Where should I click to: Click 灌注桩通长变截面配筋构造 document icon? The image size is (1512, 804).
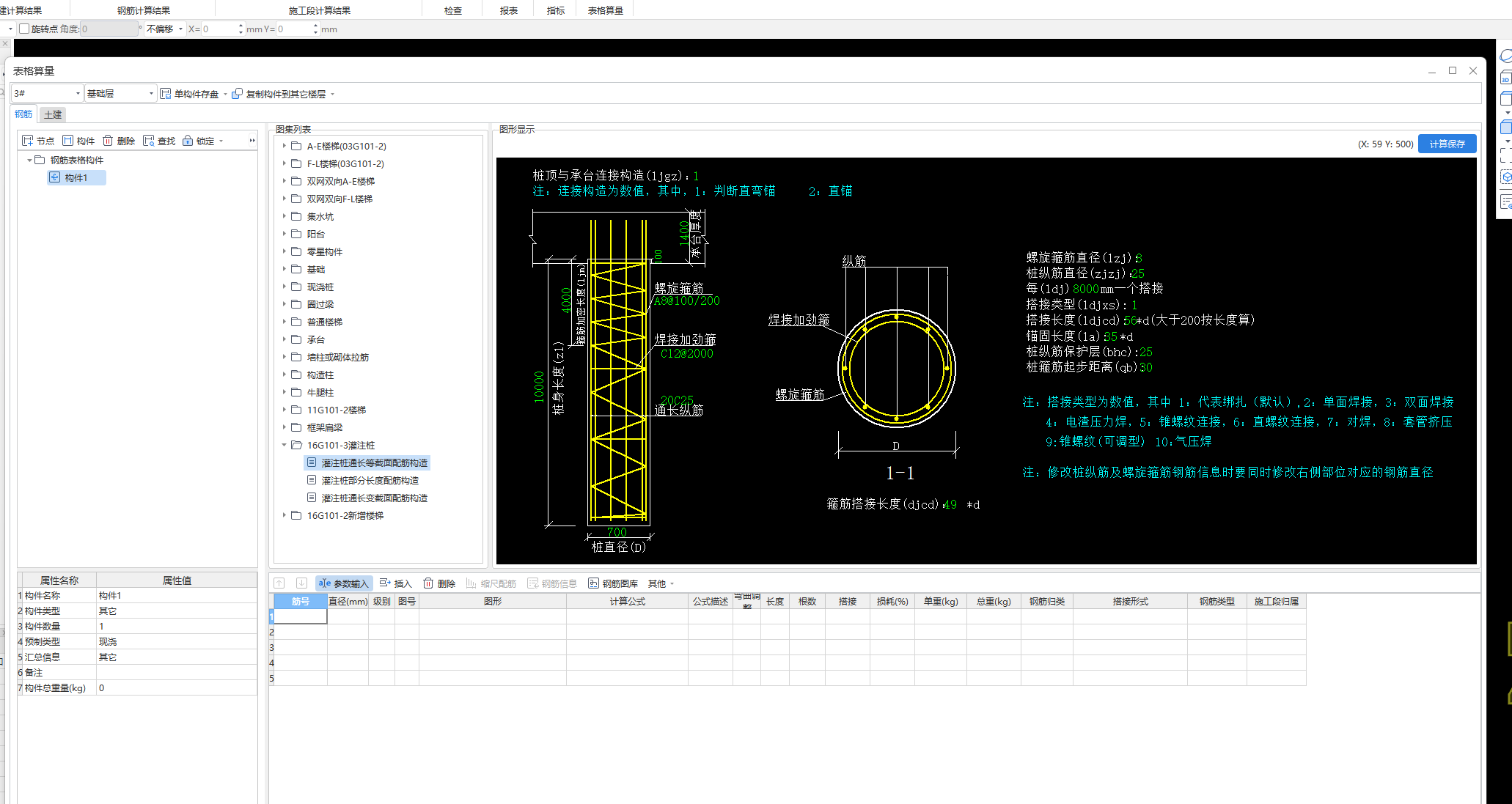tap(312, 498)
